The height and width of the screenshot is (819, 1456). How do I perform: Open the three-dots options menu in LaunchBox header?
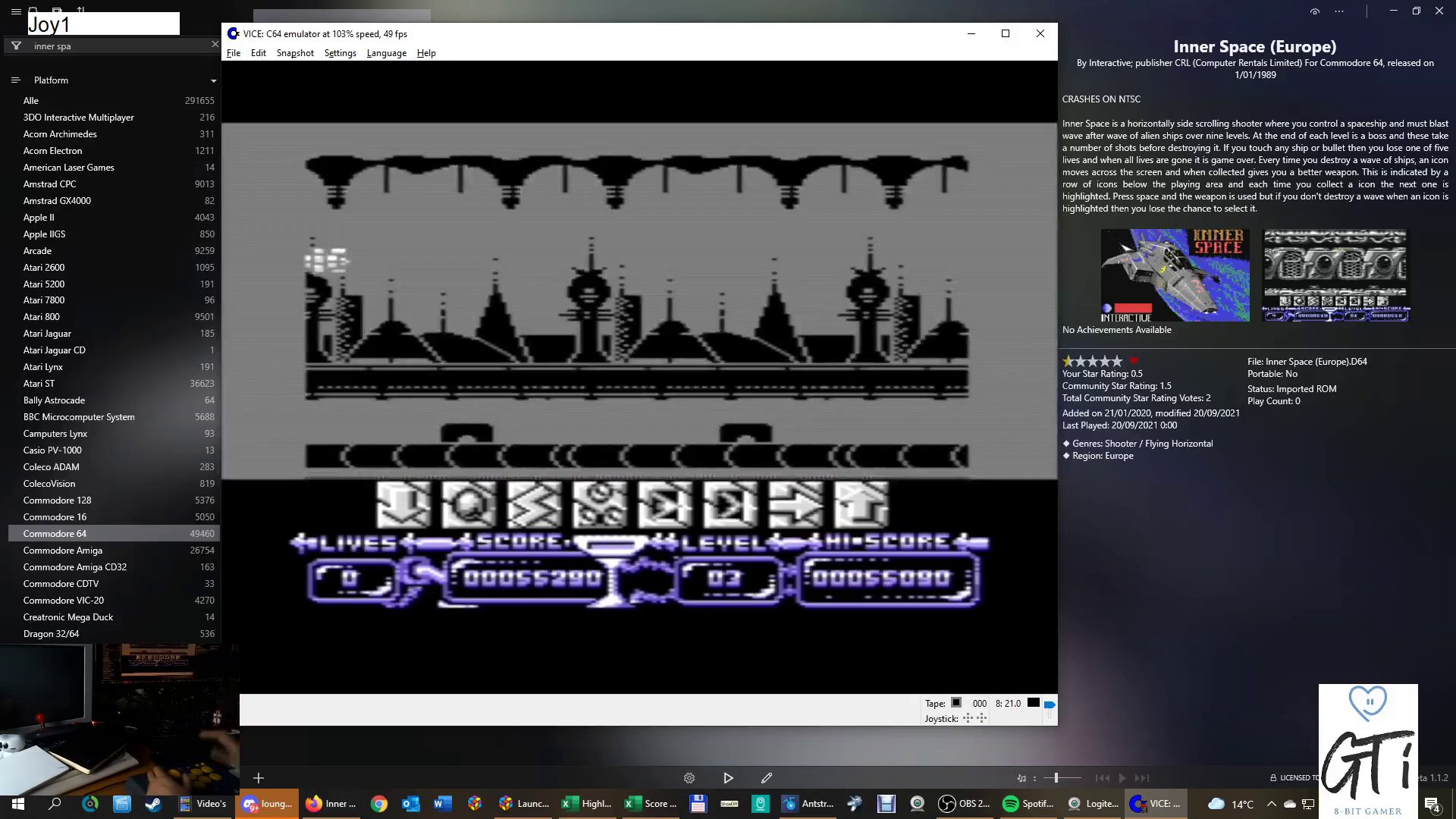click(x=1339, y=11)
